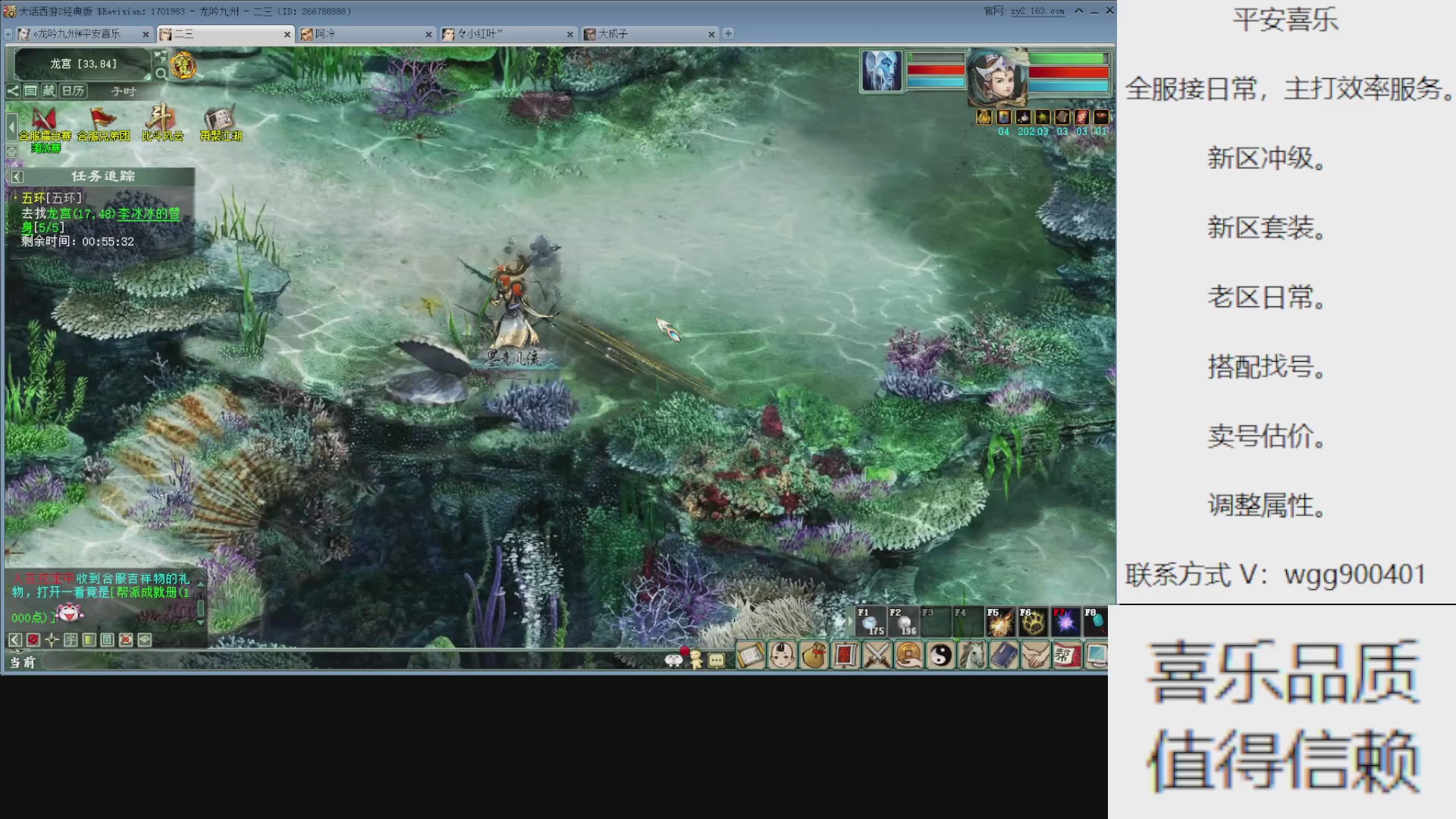This screenshot has height=819, width=1456.
Task: Click the share icon under location panel
Action: click(x=13, y=91)
